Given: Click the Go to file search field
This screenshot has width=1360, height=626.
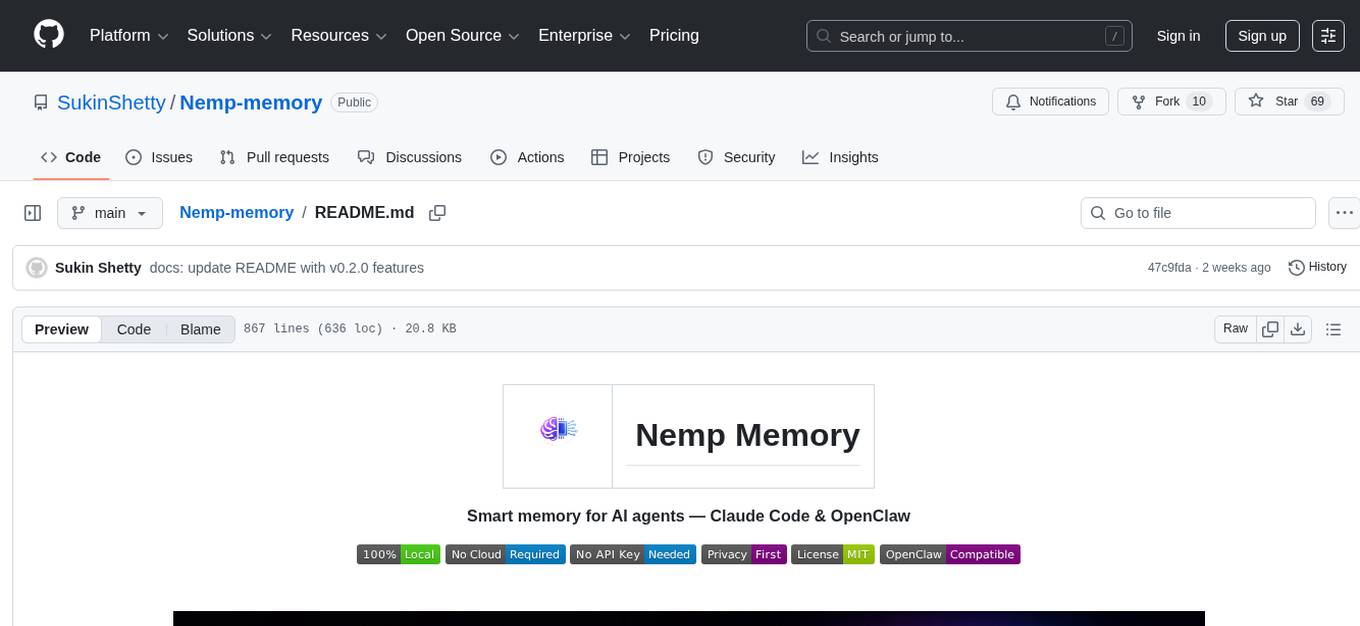Looking at the screenshot, I should click(x=1197, y=213).
